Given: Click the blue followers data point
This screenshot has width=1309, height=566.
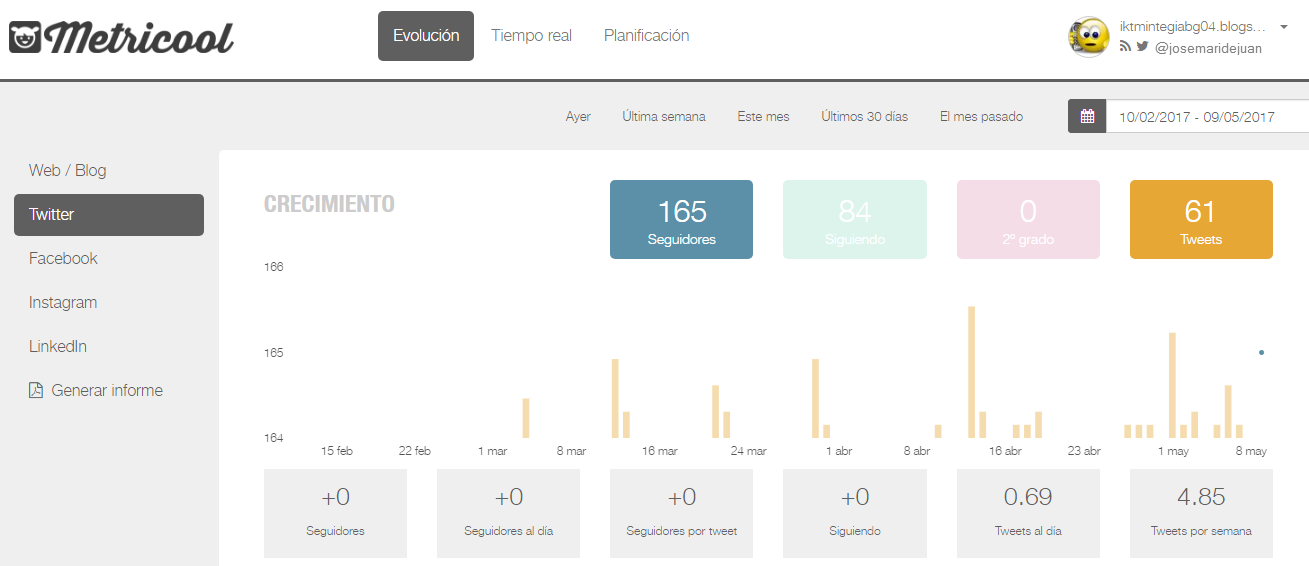Looking at the screenshot, I should (1261, 352).
